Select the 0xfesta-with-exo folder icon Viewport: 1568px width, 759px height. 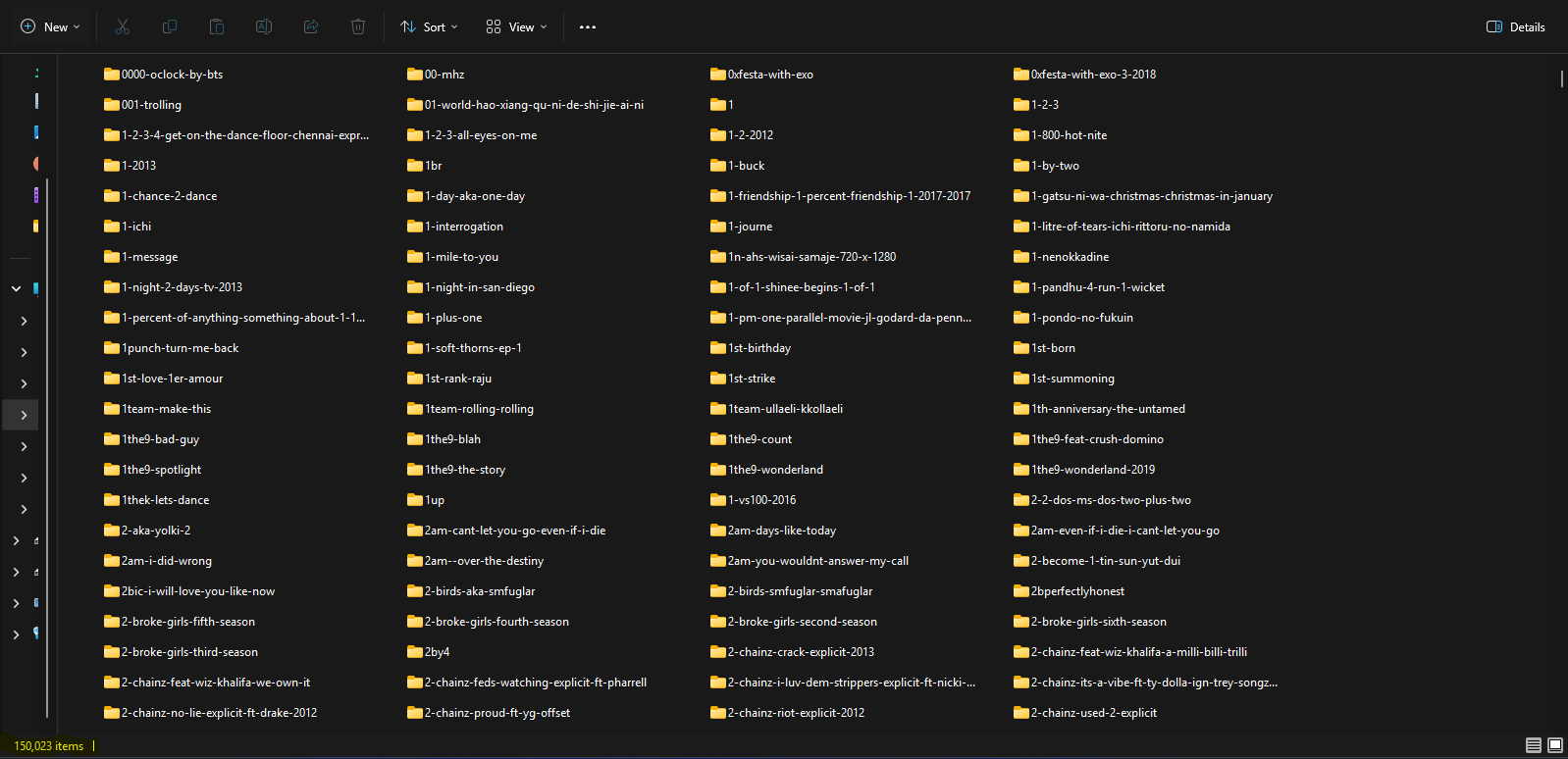click(x=718, y=74)
